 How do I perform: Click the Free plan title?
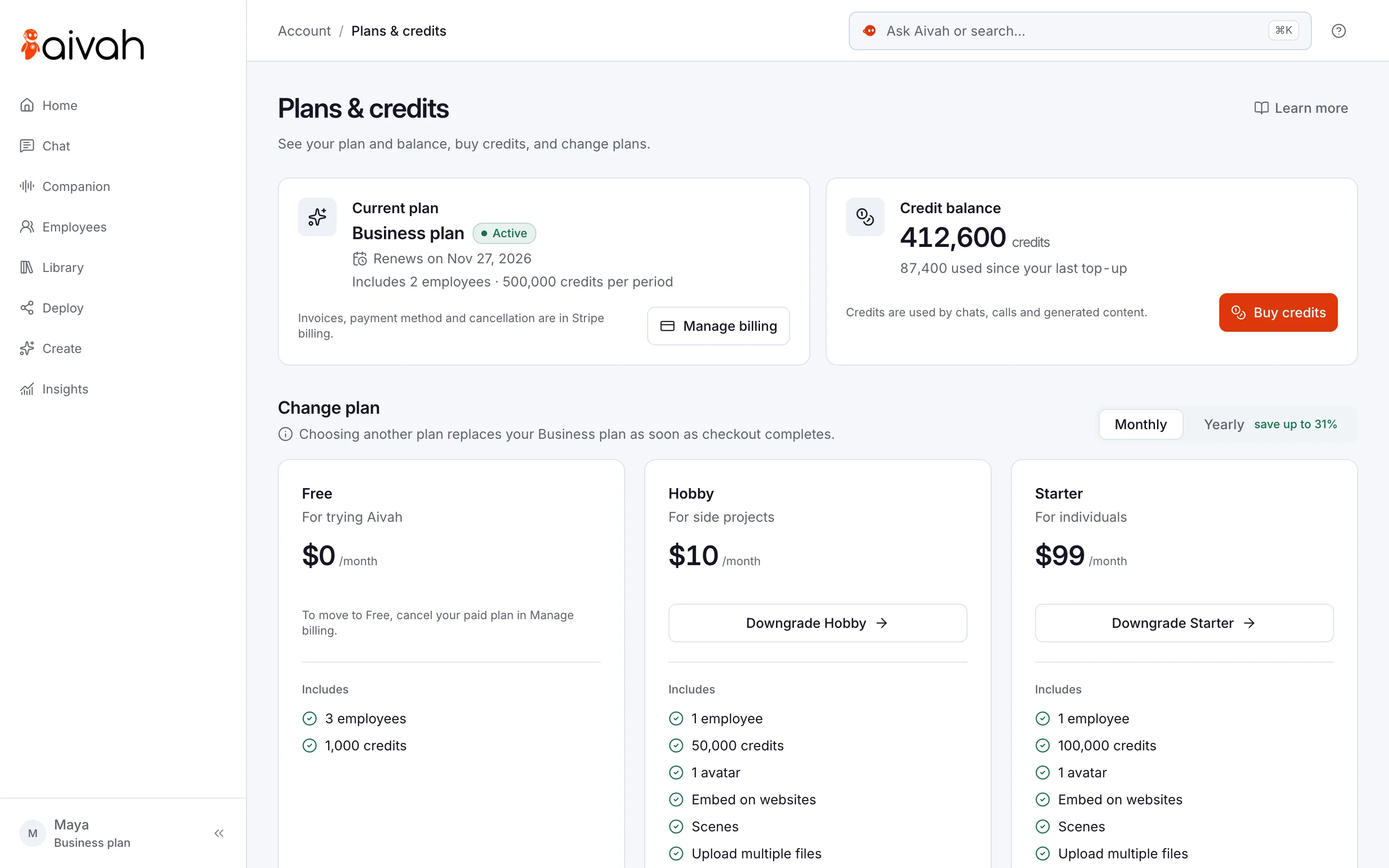[x=317, y=493]
